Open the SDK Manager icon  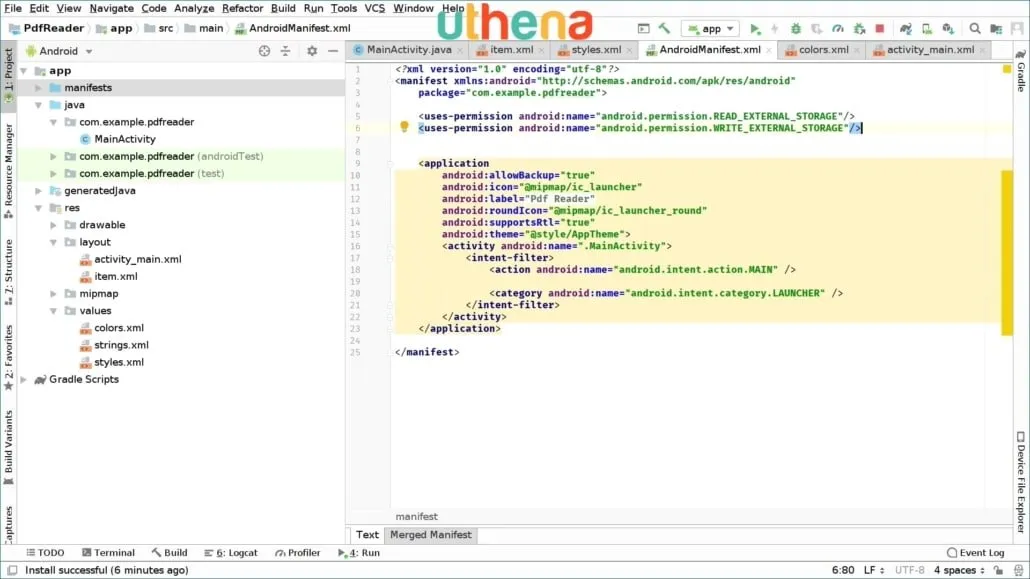pyautogui.click(x=948, y=28)
